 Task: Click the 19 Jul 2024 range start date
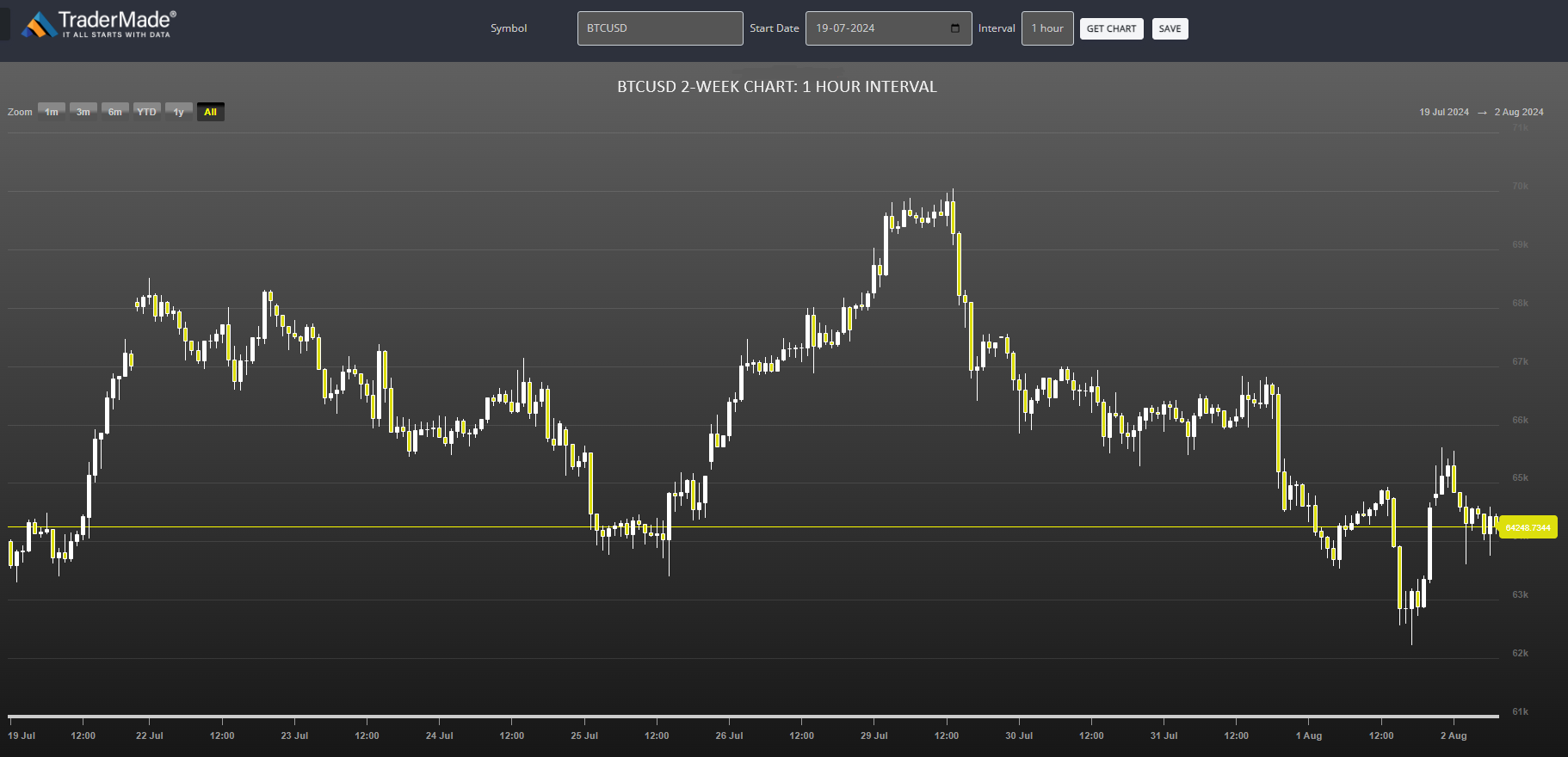pos(1444,112)
